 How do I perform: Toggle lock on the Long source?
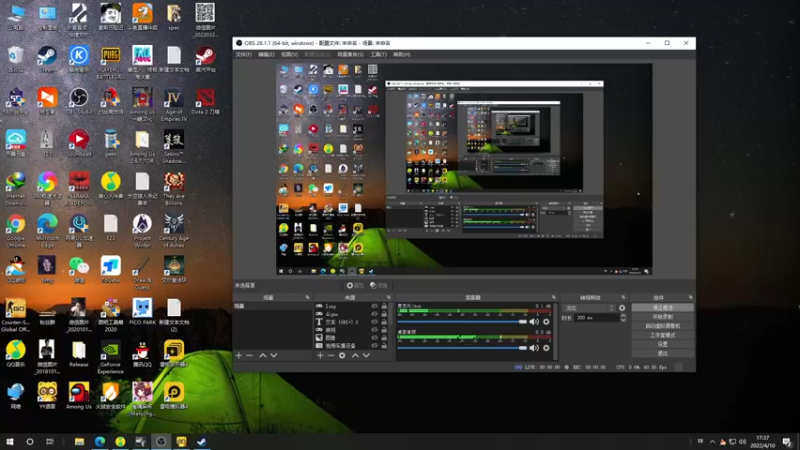pyautogui.click(x=384, y=306)
